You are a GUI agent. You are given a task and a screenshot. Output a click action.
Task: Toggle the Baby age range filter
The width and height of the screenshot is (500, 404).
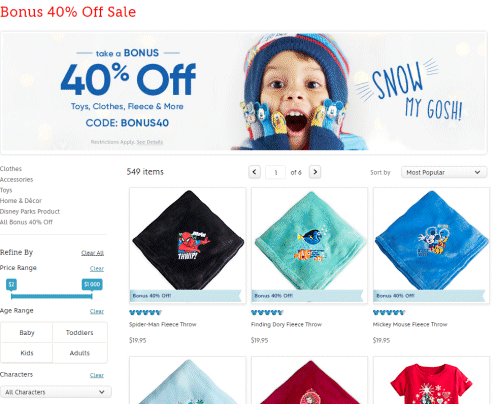click(x=27, y=332)
